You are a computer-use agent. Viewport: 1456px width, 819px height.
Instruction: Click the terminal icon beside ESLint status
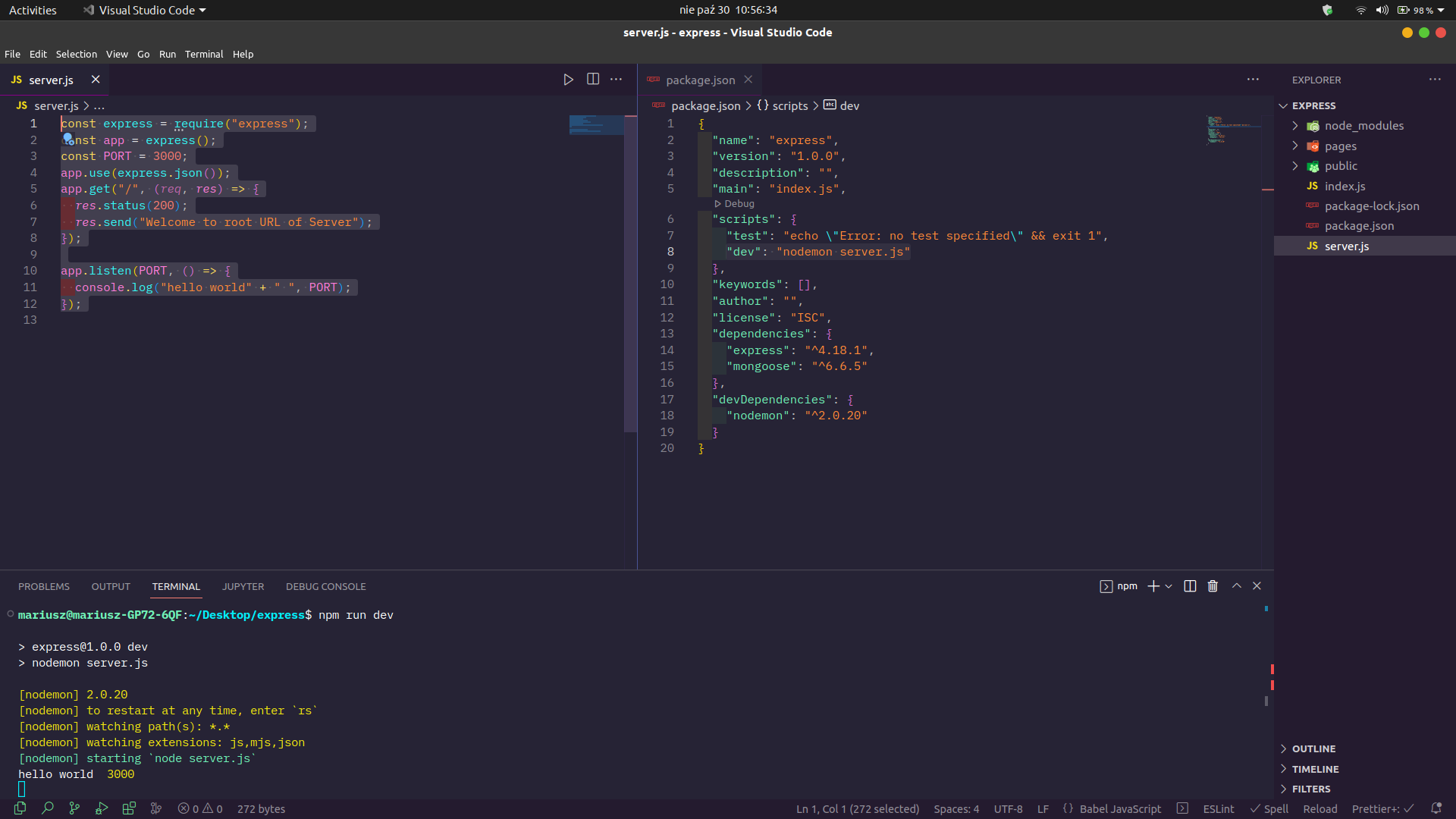coord(1182,808)
